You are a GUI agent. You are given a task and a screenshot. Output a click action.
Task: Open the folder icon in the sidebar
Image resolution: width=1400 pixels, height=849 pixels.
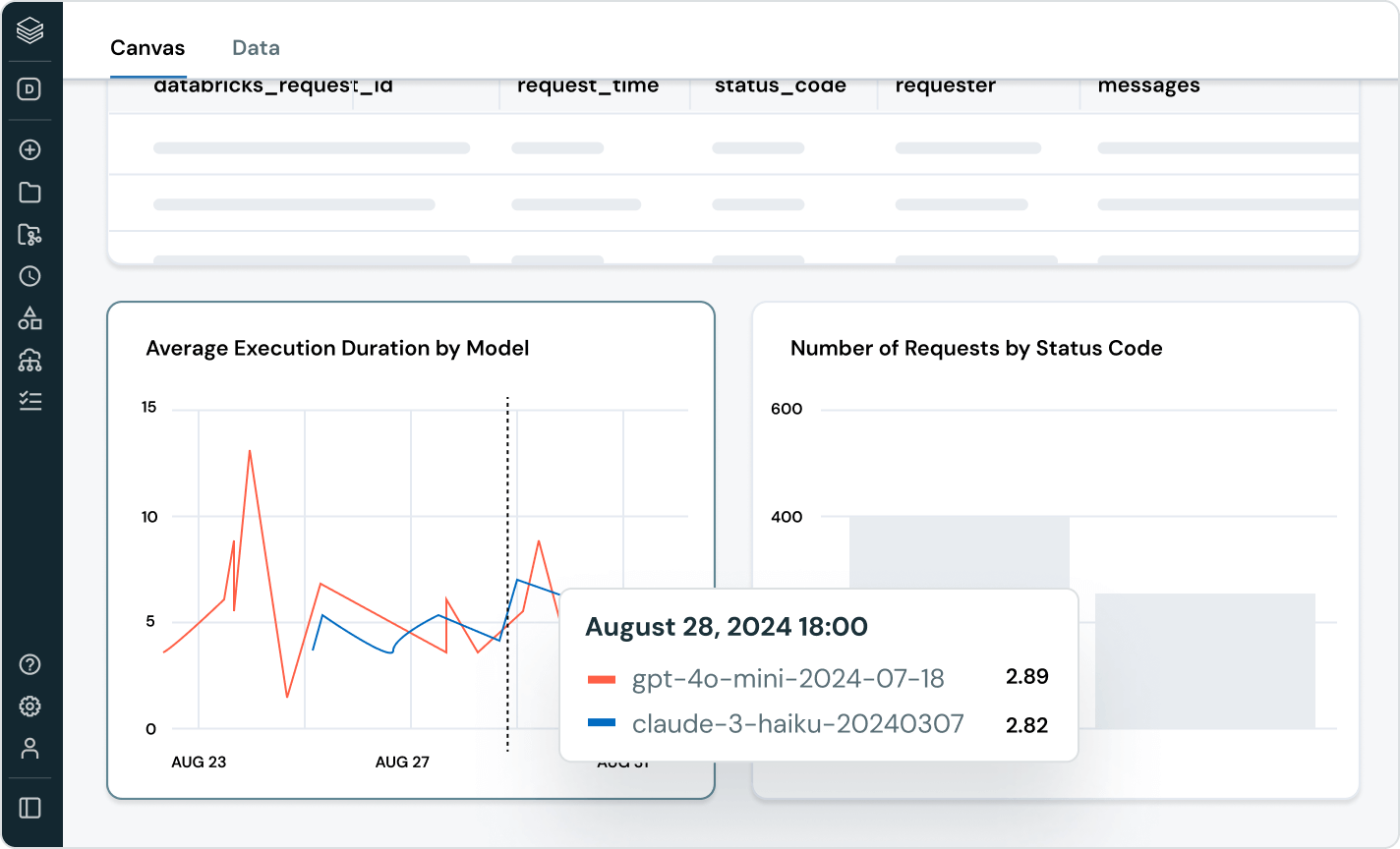coord(30,193)
